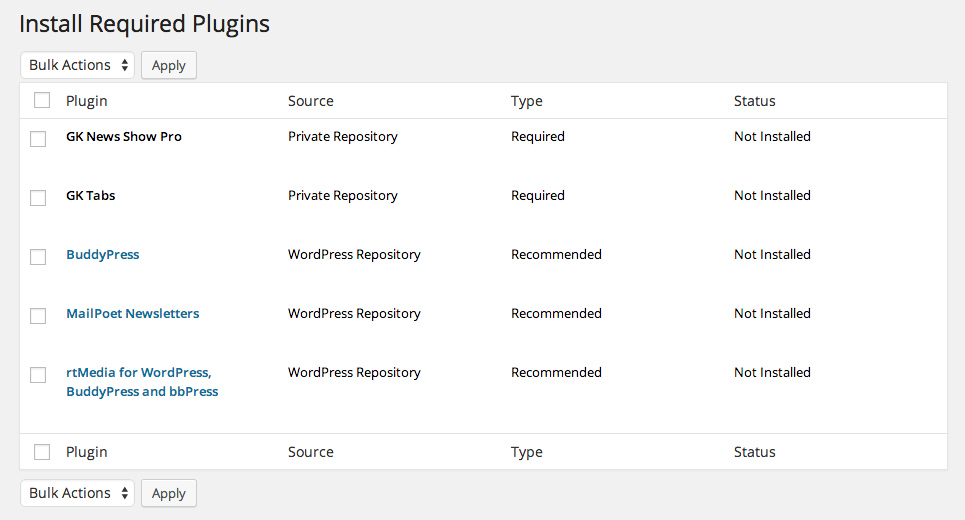The width and height of the screenshot is (965, 520).
Task: Select the rtMedia plugin checkbox
Action: (38, 375)
